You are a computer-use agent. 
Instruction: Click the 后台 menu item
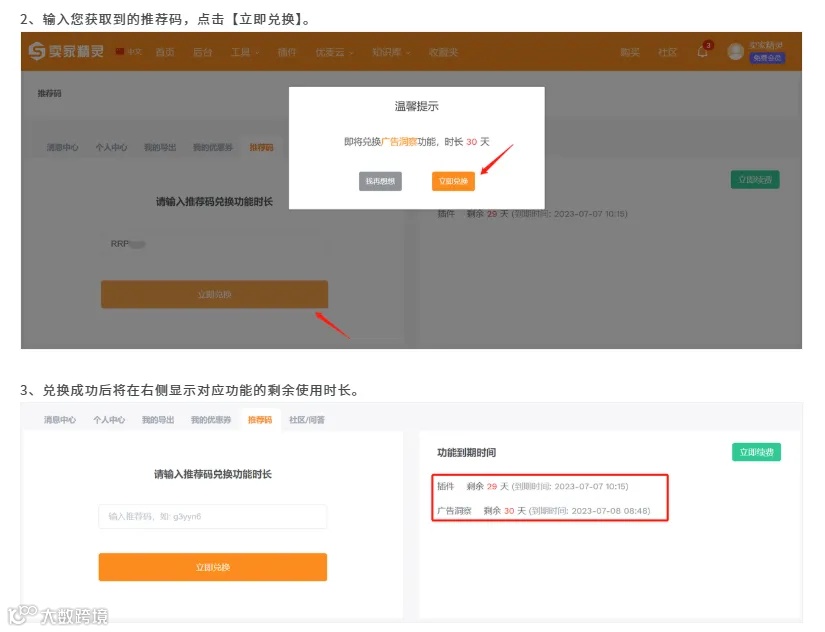tap(205, 53)
